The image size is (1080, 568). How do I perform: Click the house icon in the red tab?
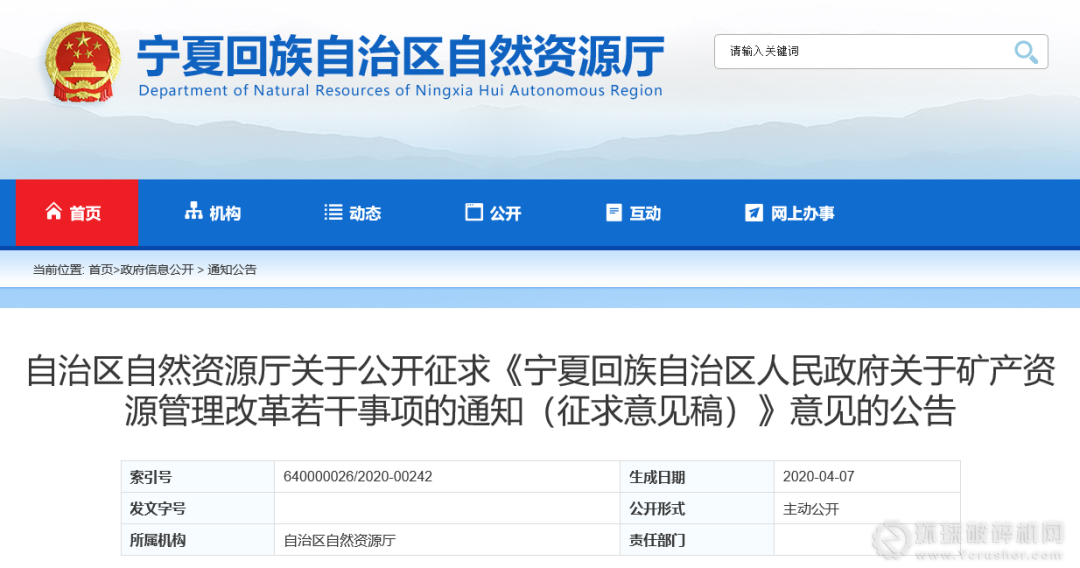click(54, 212)
